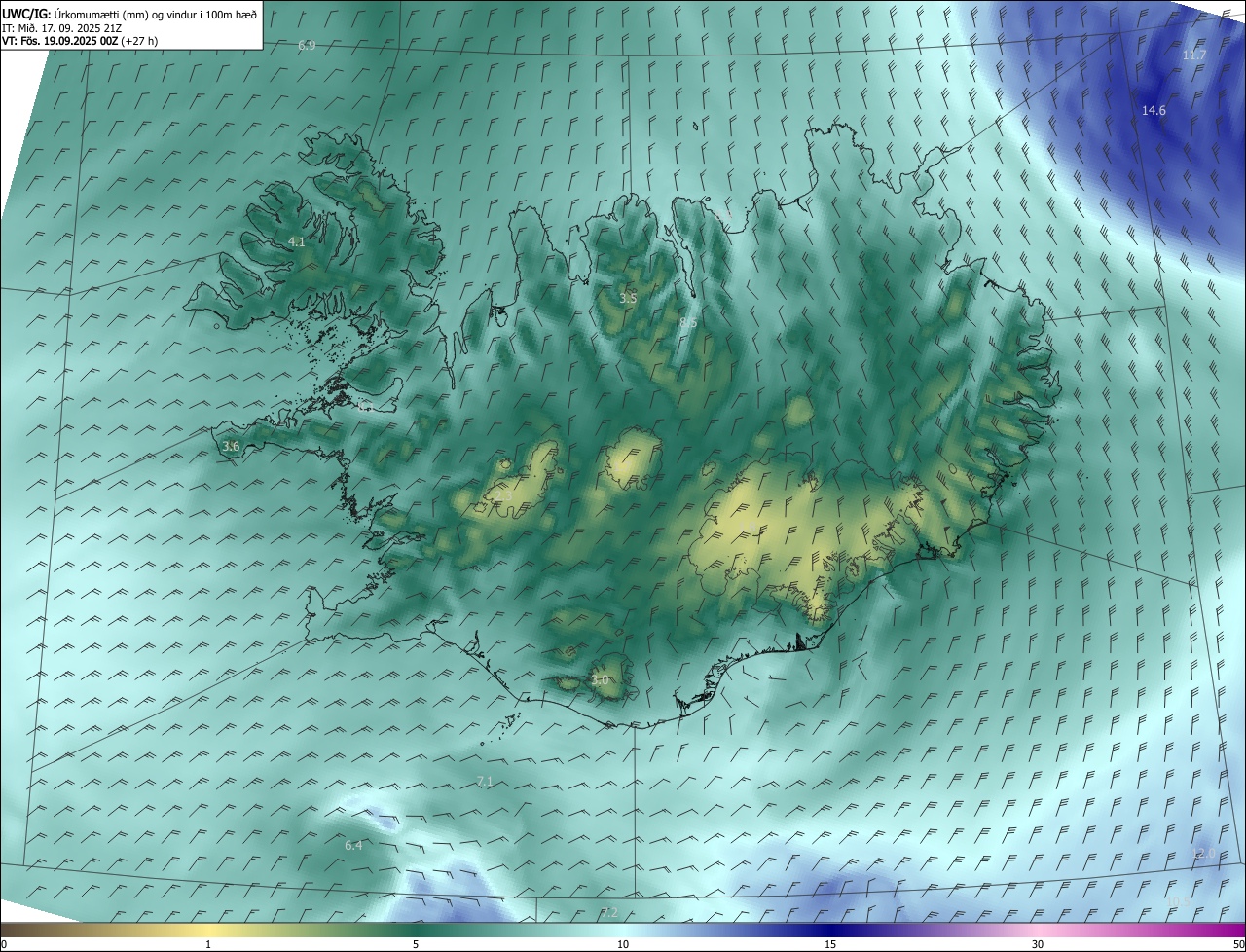
Task: Click the map value label 4.1
Action: click(296, 241)
